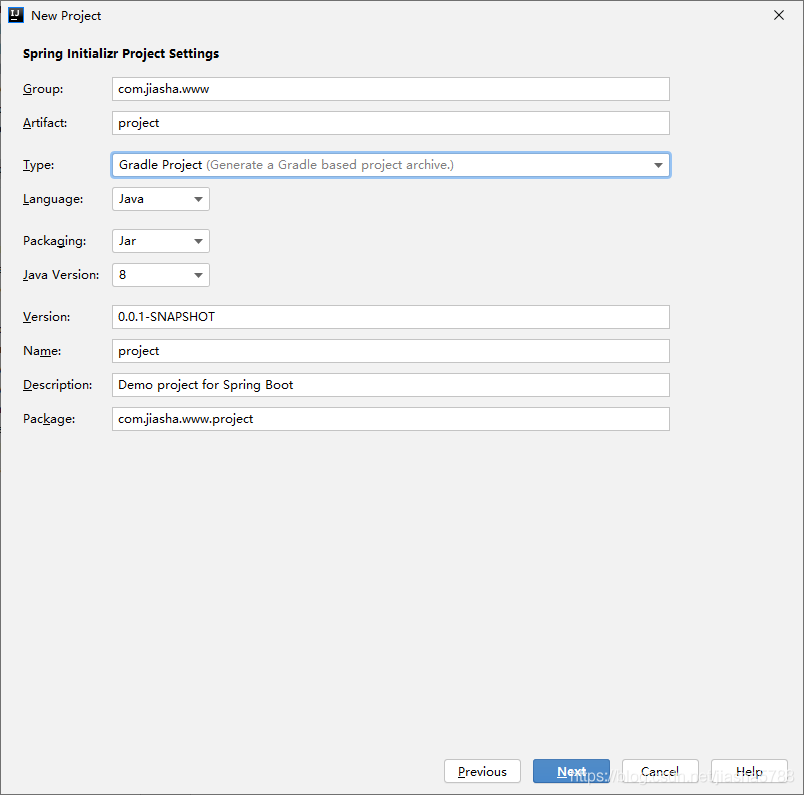Click the Version field with 0.0.1-SNAPSHOT
Viewport: 804px width, 795px height.
click(x=390, y=317)
